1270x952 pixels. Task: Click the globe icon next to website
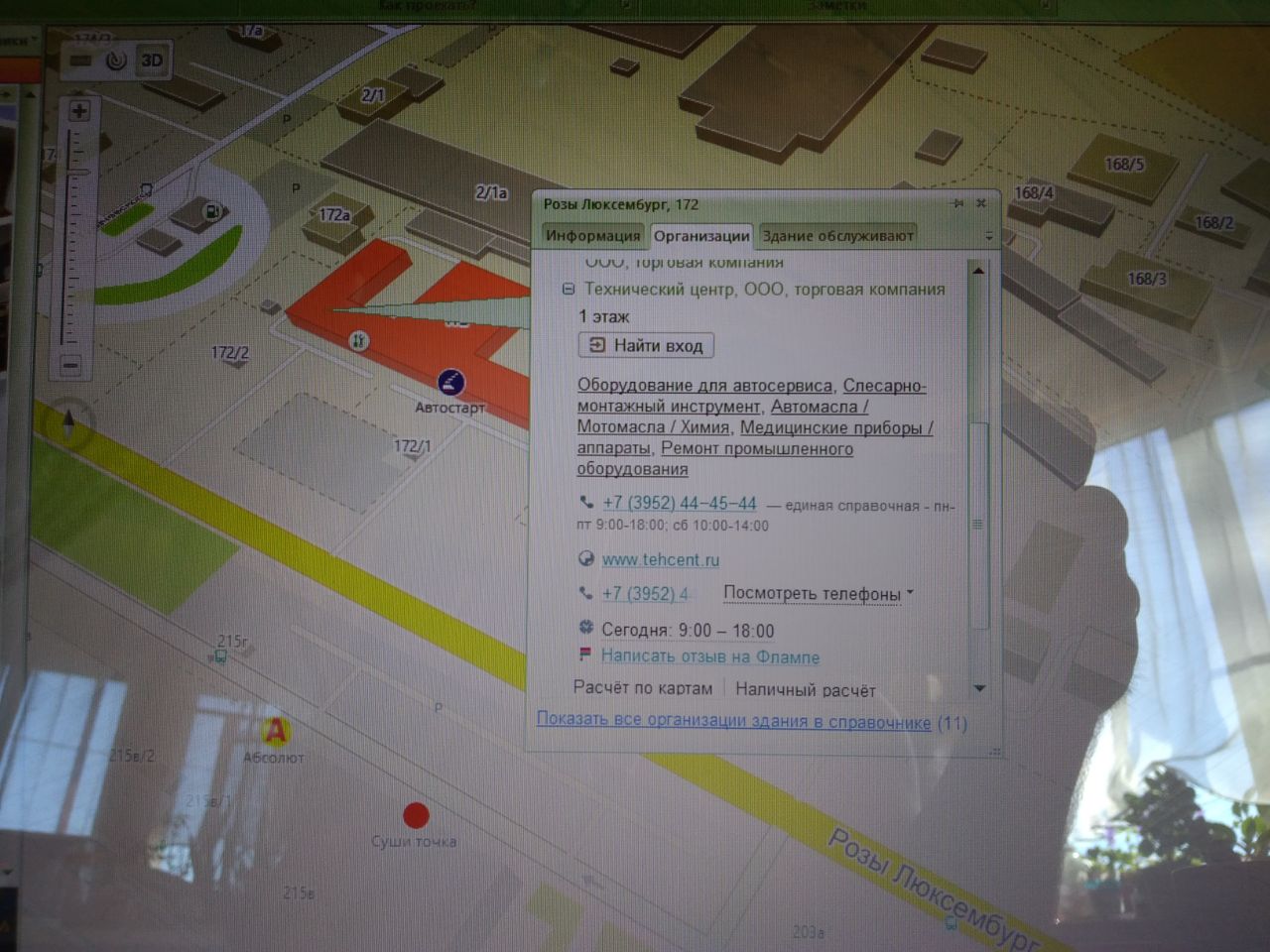click(x=586, y=559)
